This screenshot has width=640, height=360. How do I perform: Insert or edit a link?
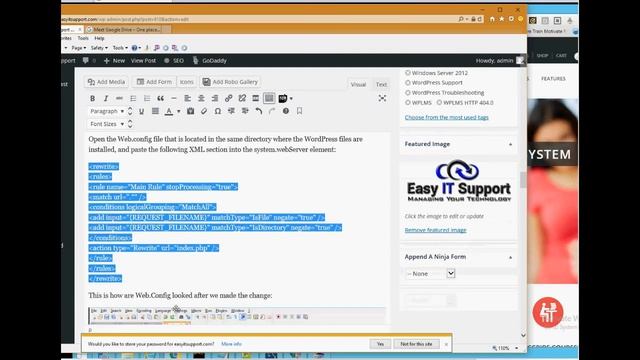click(229, 98)
